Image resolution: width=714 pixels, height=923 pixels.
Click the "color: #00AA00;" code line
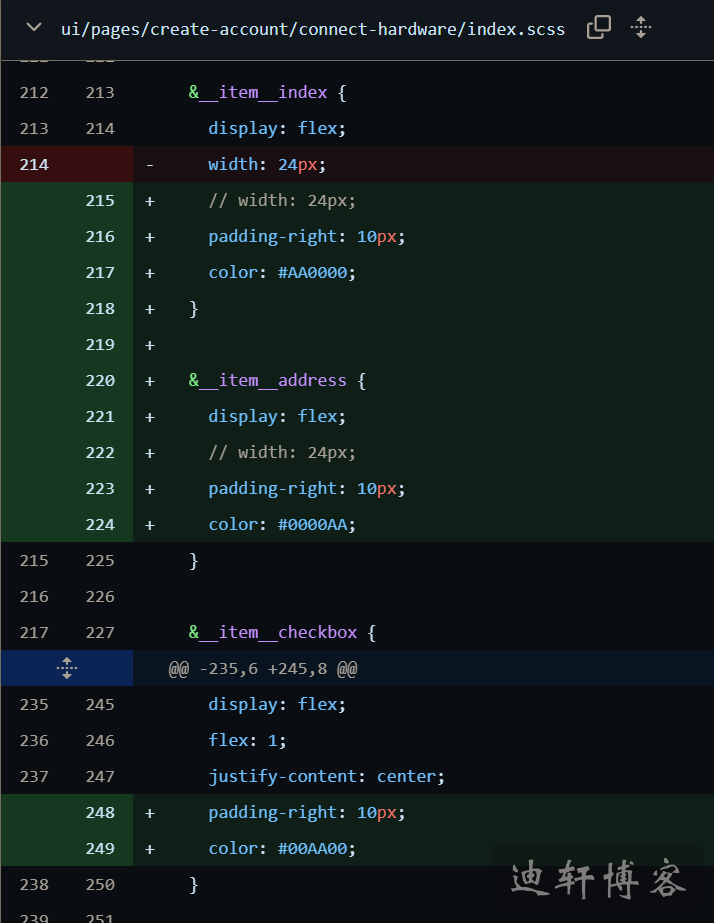coord(282,848)
